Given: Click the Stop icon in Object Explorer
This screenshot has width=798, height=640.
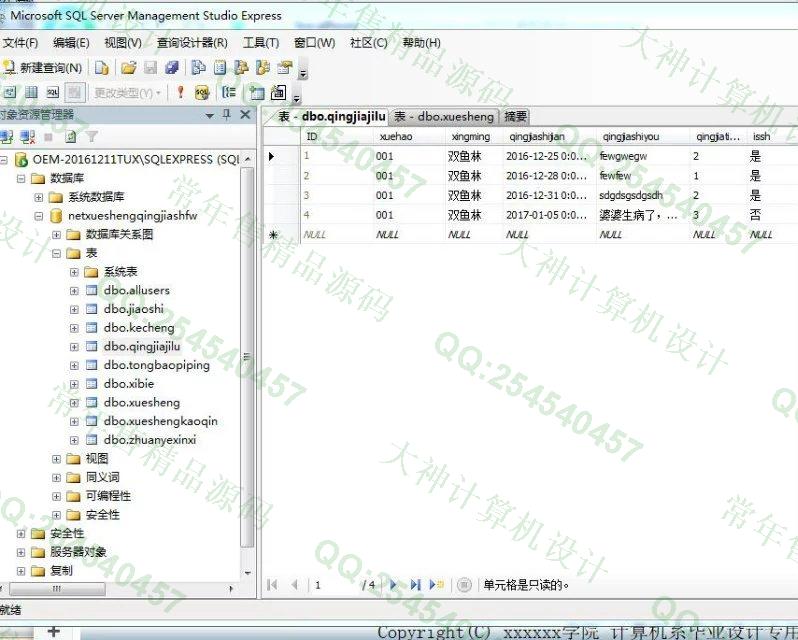Looking at the screenshot, I should (x=48, y=137).
